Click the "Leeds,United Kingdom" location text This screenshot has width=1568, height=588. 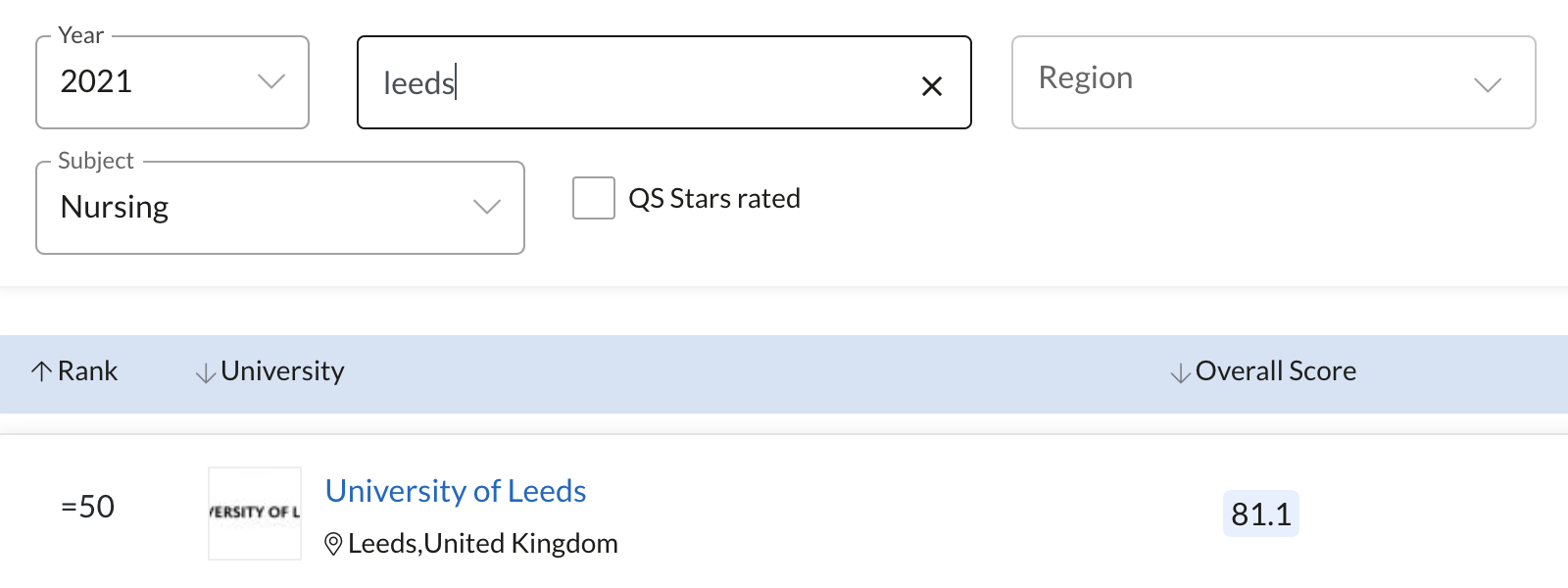(x=482, y=544)
